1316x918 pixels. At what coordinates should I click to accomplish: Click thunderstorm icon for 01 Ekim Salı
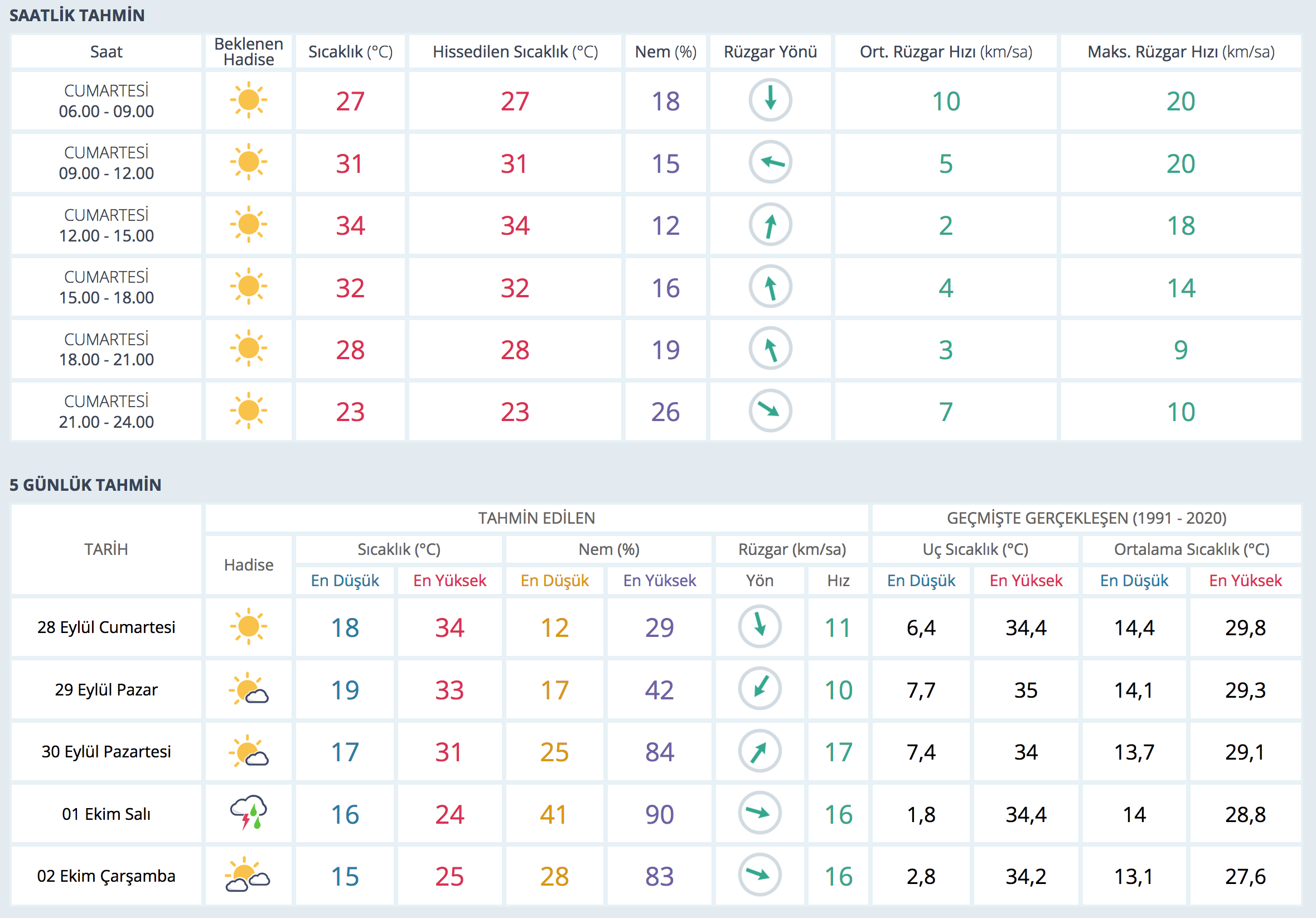[x=248, y=813]
